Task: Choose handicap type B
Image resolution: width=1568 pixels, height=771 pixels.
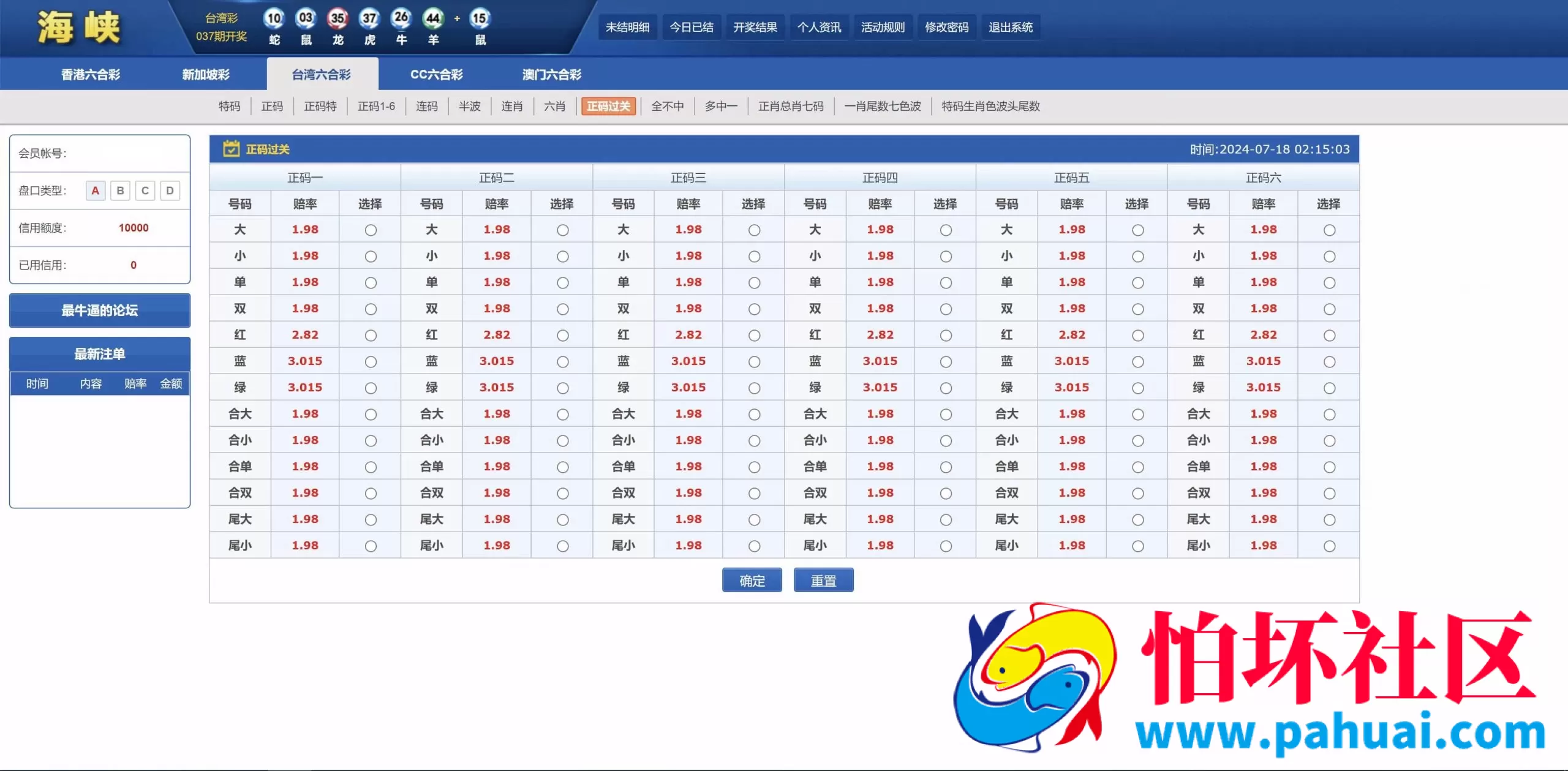Action: (x=120, y=190)
